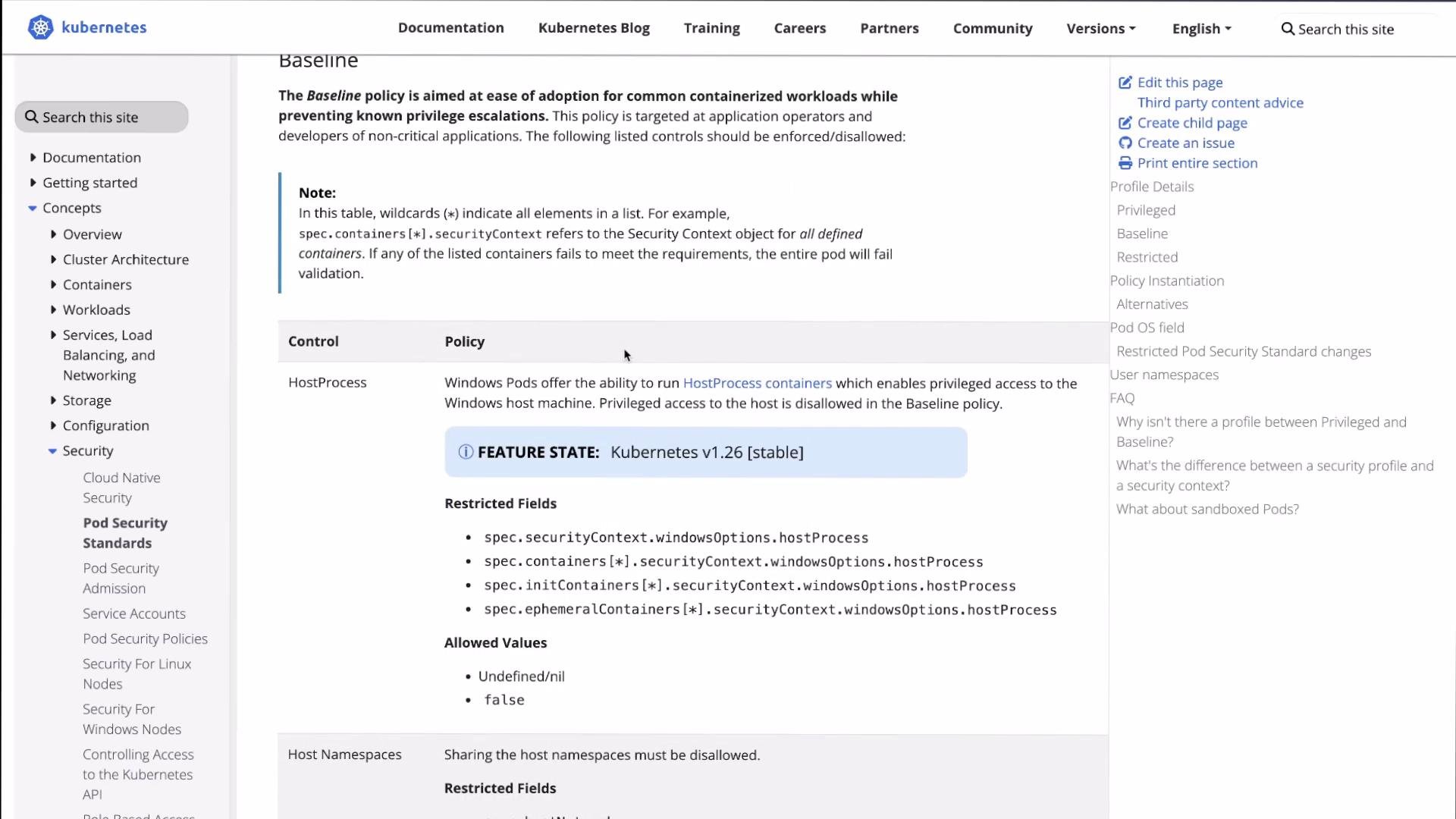Screen dimensions: 1456x819
Task: Click the printer icon beside Print entire section
Action: pos(1125,163)
